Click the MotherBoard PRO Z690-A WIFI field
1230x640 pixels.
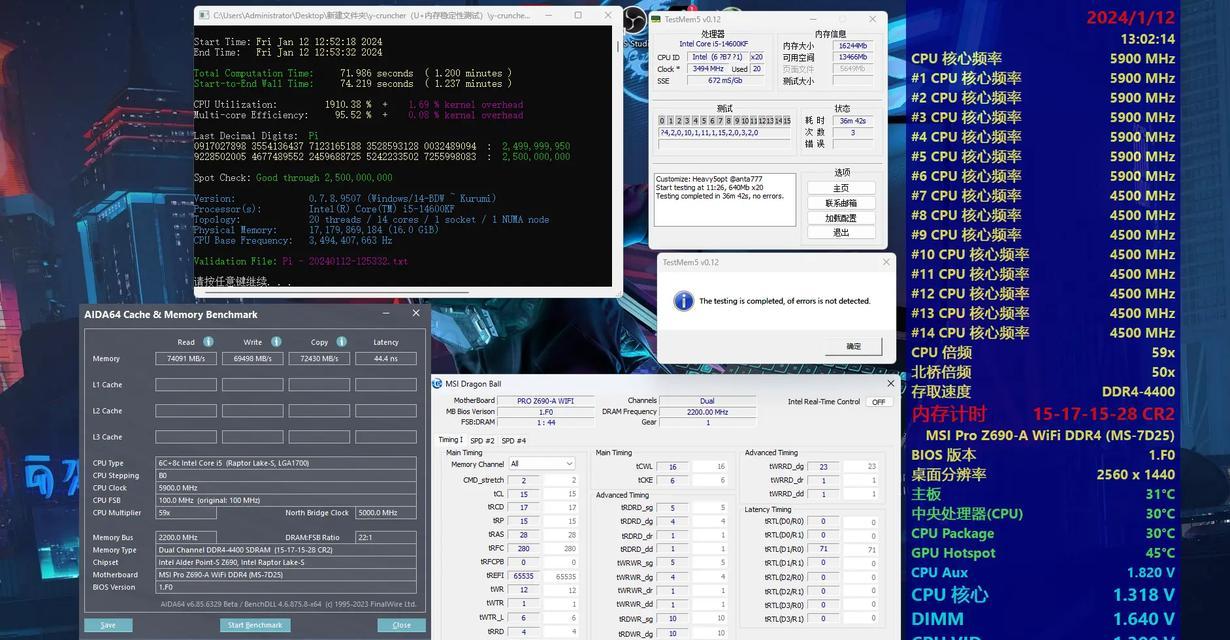click(548, 401)
